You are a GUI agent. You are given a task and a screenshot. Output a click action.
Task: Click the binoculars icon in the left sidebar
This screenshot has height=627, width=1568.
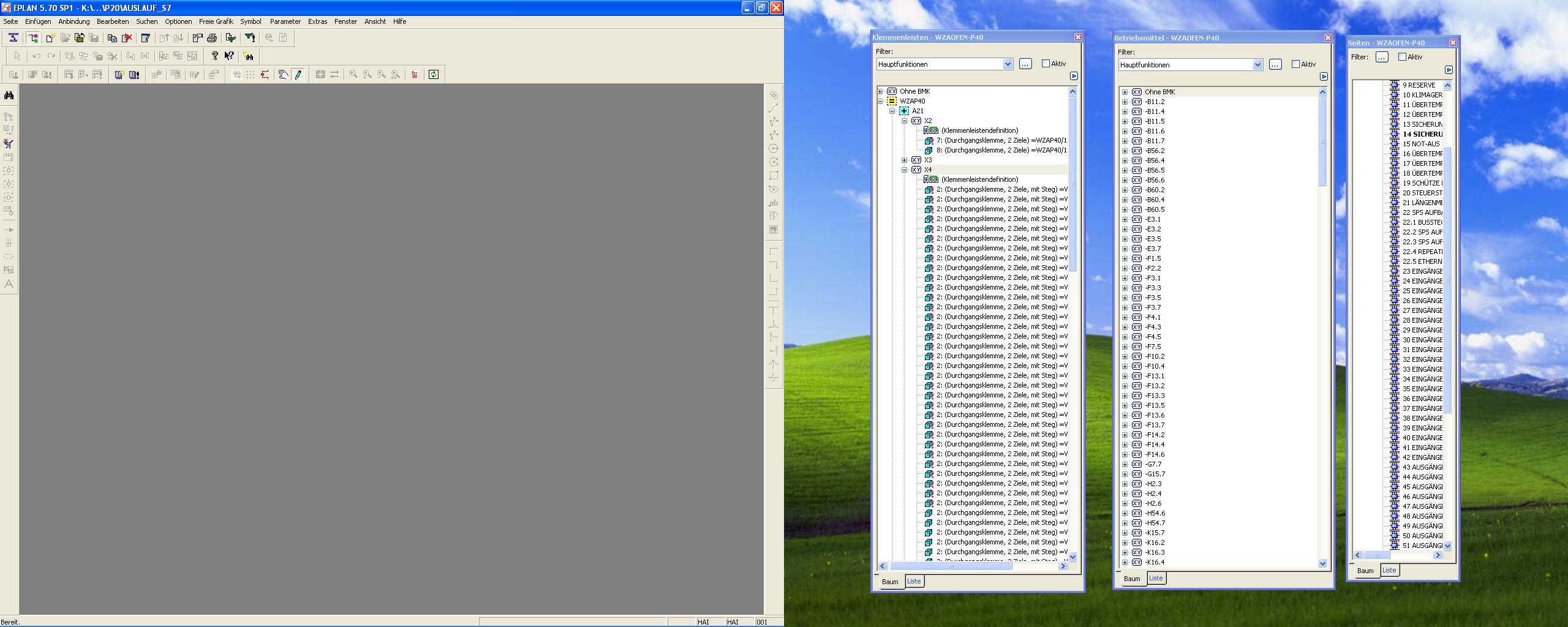[9, 96]
